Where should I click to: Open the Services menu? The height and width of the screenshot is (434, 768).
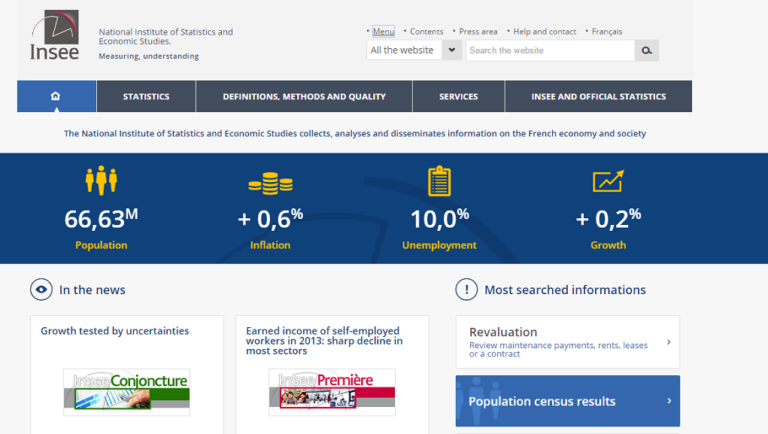(458, 96)
